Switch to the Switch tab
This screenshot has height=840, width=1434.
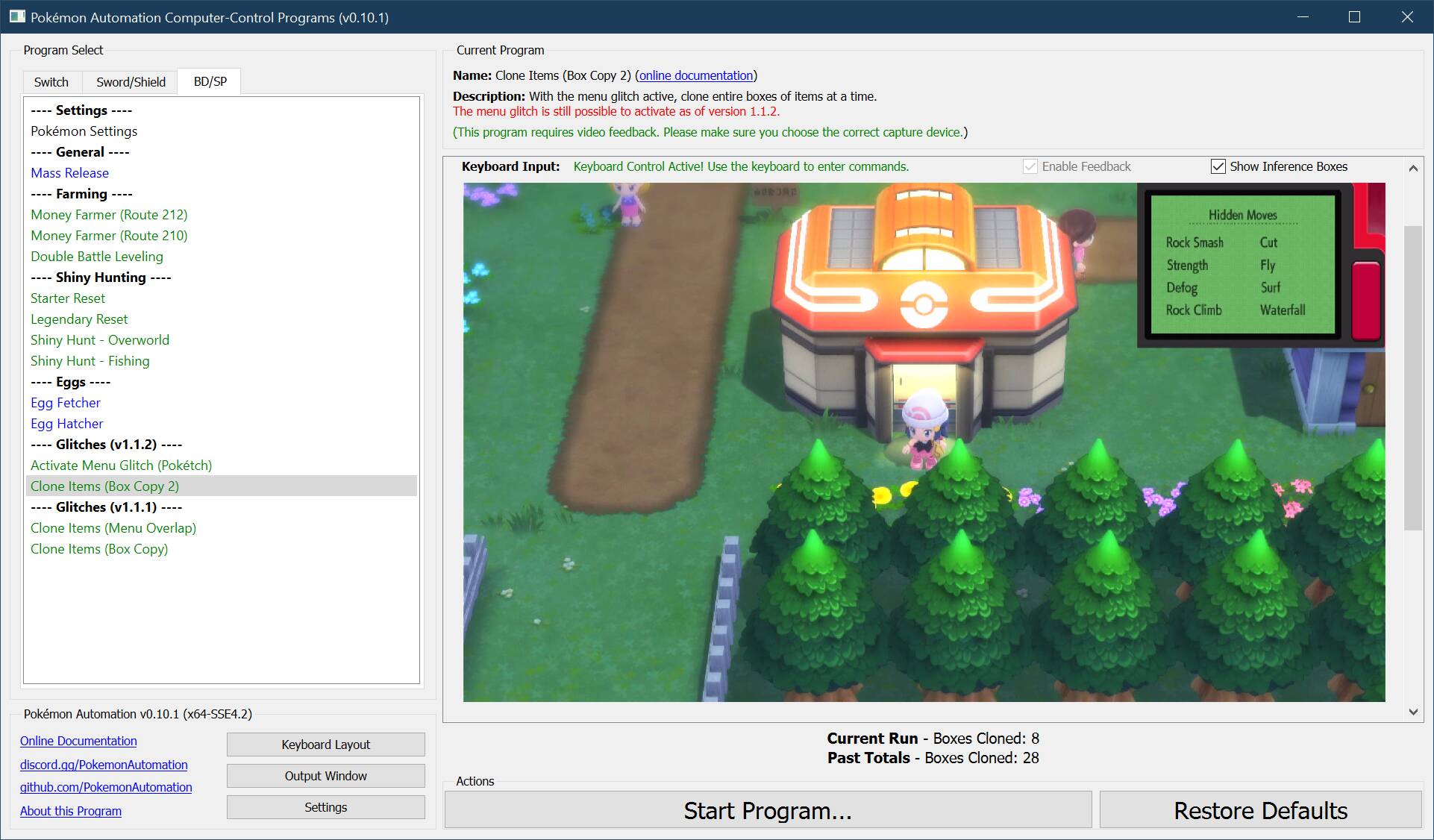pos(51,82)
